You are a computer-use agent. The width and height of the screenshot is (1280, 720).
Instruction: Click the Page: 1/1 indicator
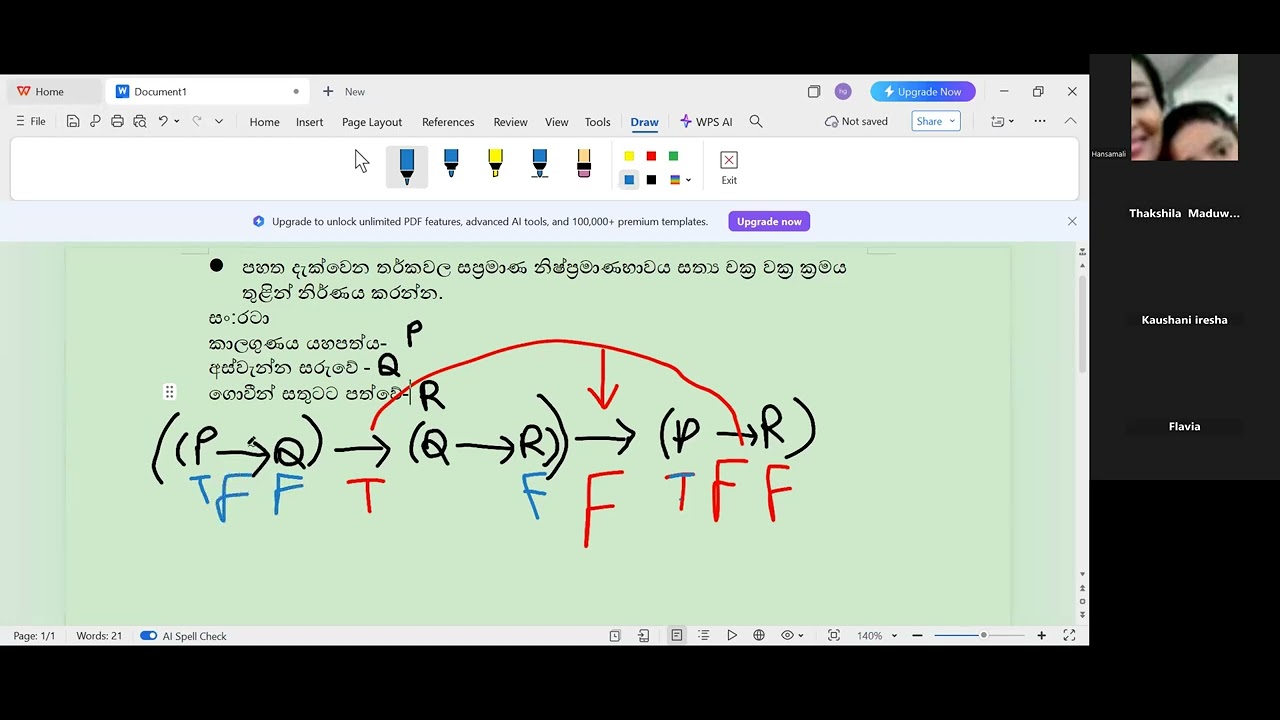(x=34, y=636)
